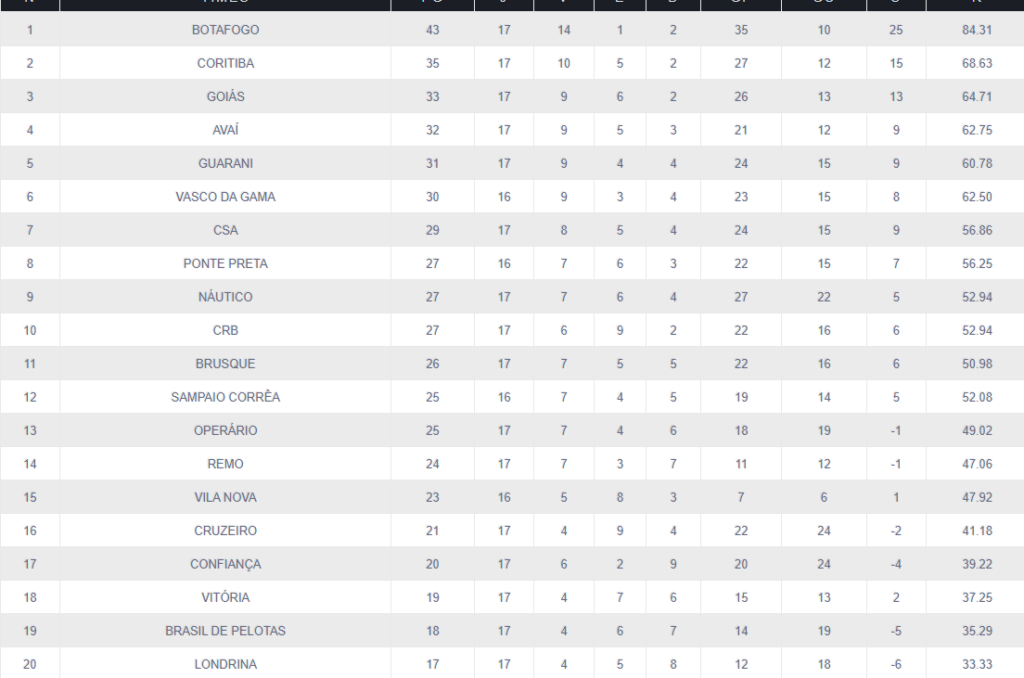Select SAMPAIO CORRÊA in the standings
This screenshot has height=678, width=1024.
point(225,397)
